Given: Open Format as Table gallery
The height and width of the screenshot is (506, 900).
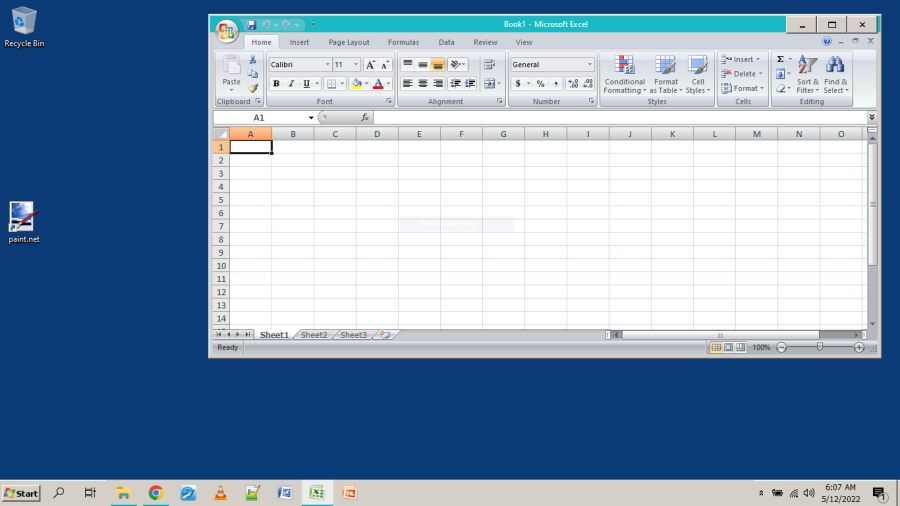Looking at the screenshot, I should 666,75.
